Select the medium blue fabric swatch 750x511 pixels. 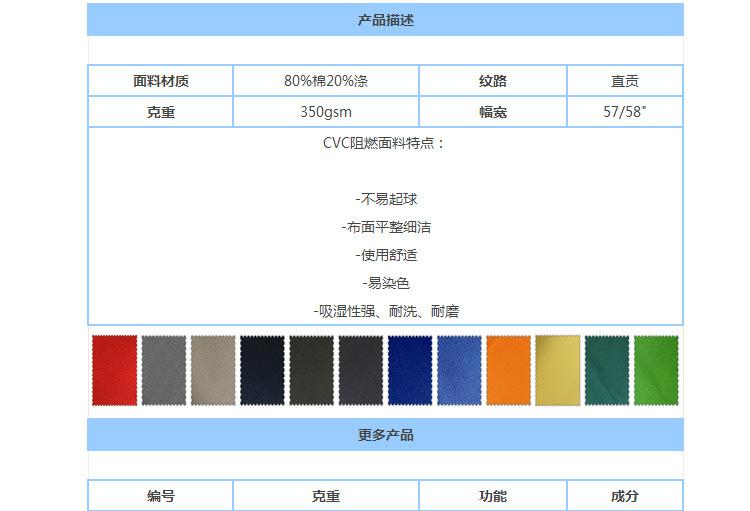(460, 370)
